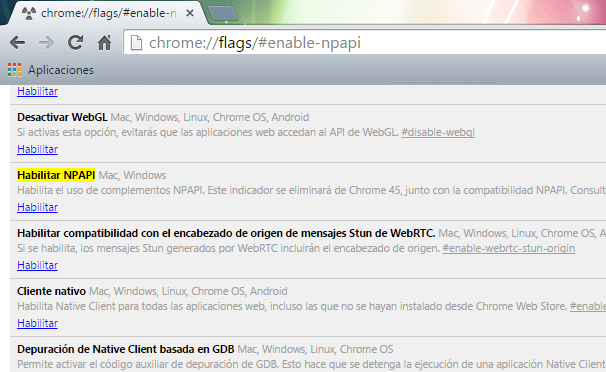The height and width of the screenshot is (372, 606).
Task: Click the forward navigation arrow
Action: pos(46,42)
